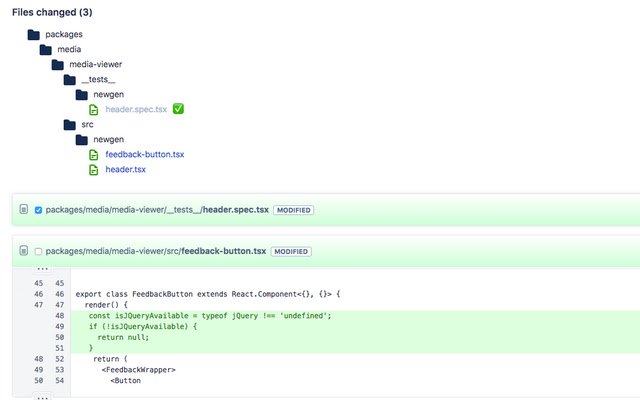
Task: Click the MODIFIED badge on feedback-button.tsx
Action: tap(291, 251)
